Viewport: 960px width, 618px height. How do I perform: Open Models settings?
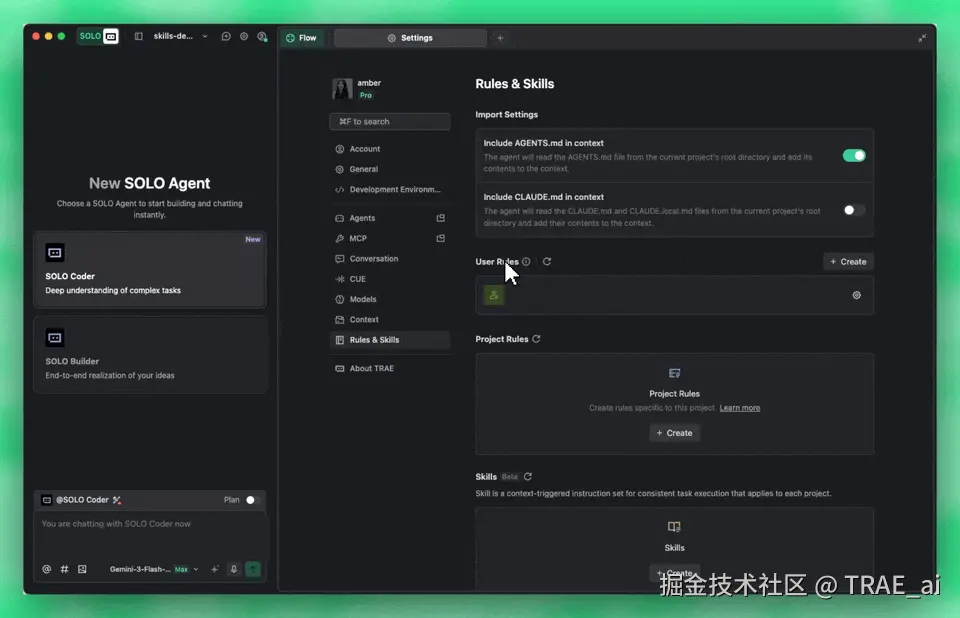tap(390, 299)
